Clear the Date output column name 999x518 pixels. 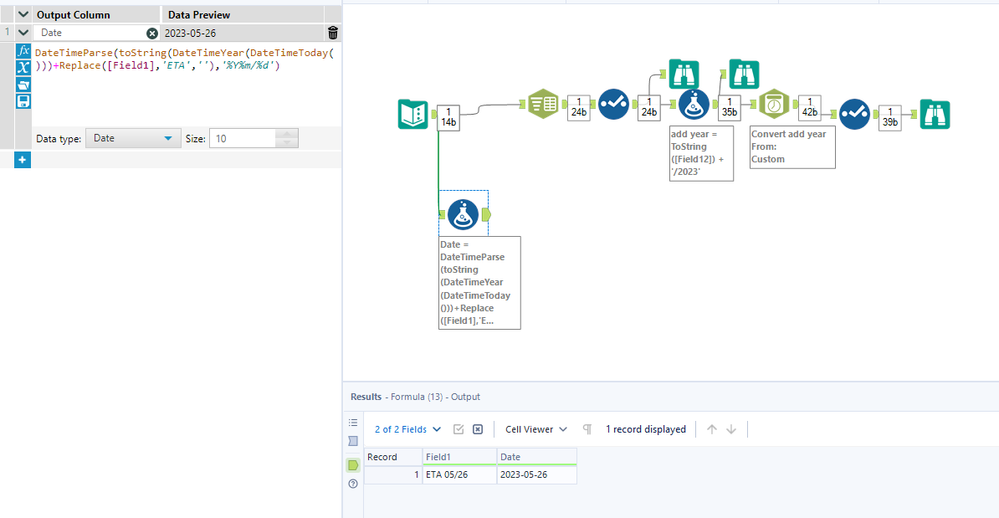click(x=152, y=33)
